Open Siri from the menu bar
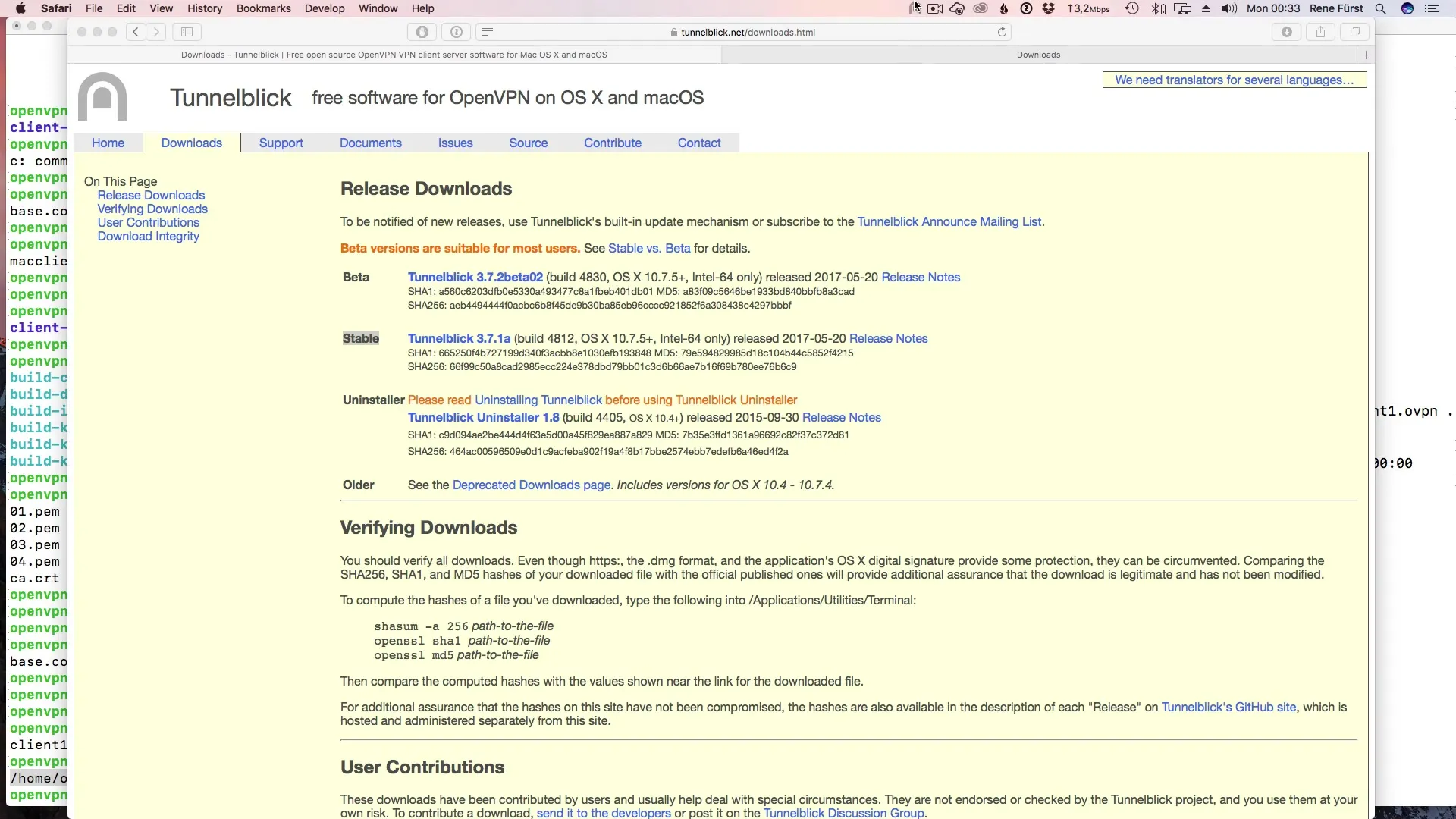The height and width of the screenshot is (819, 1456). point(1407,8)
